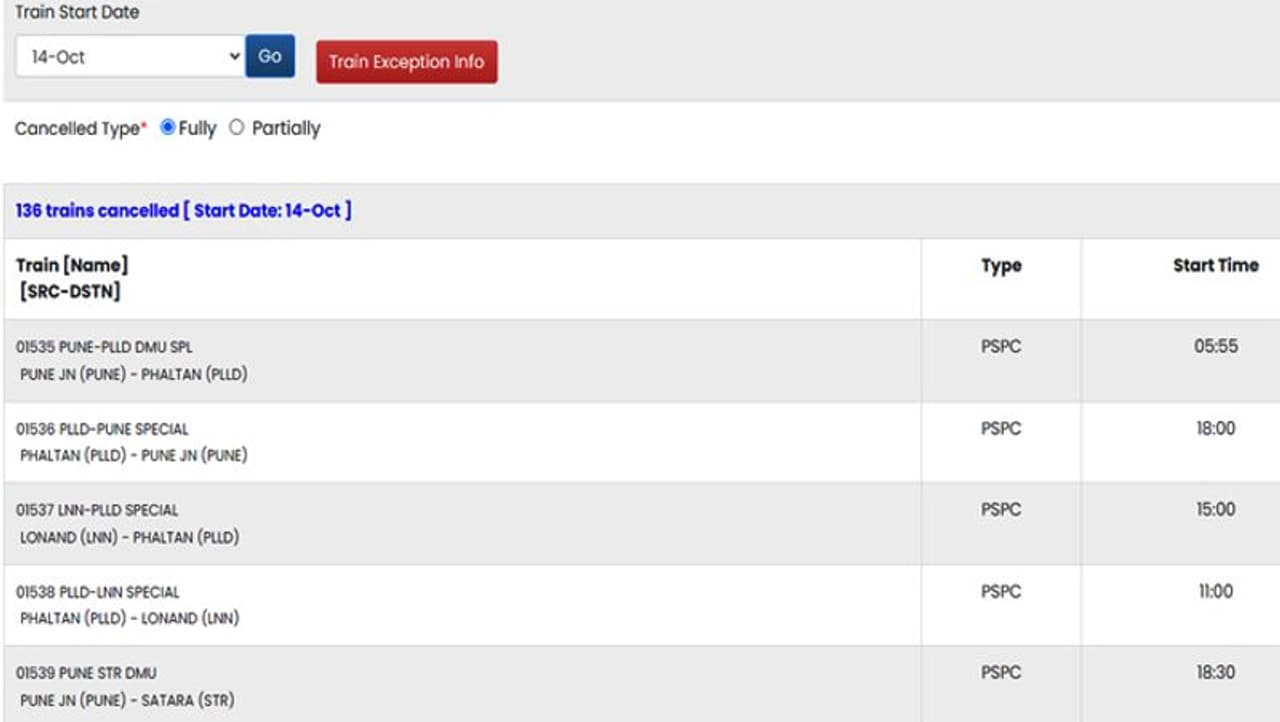1280x722 pixels.
Task: Select the Partially cancelled radio option
Action: [x=236, y=128]
